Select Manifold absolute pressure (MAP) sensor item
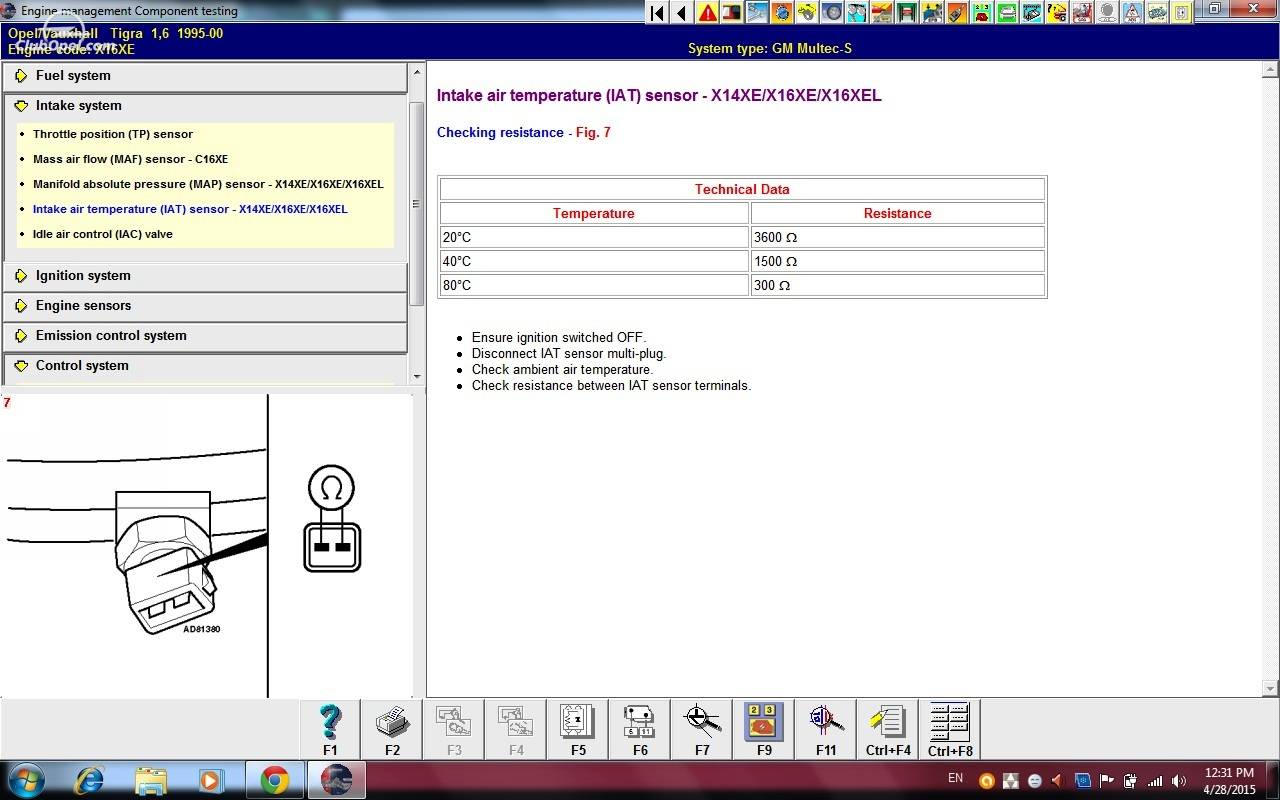Image resolution: width=1280 pixels, height=800 pixels. (x=208, y=184)
